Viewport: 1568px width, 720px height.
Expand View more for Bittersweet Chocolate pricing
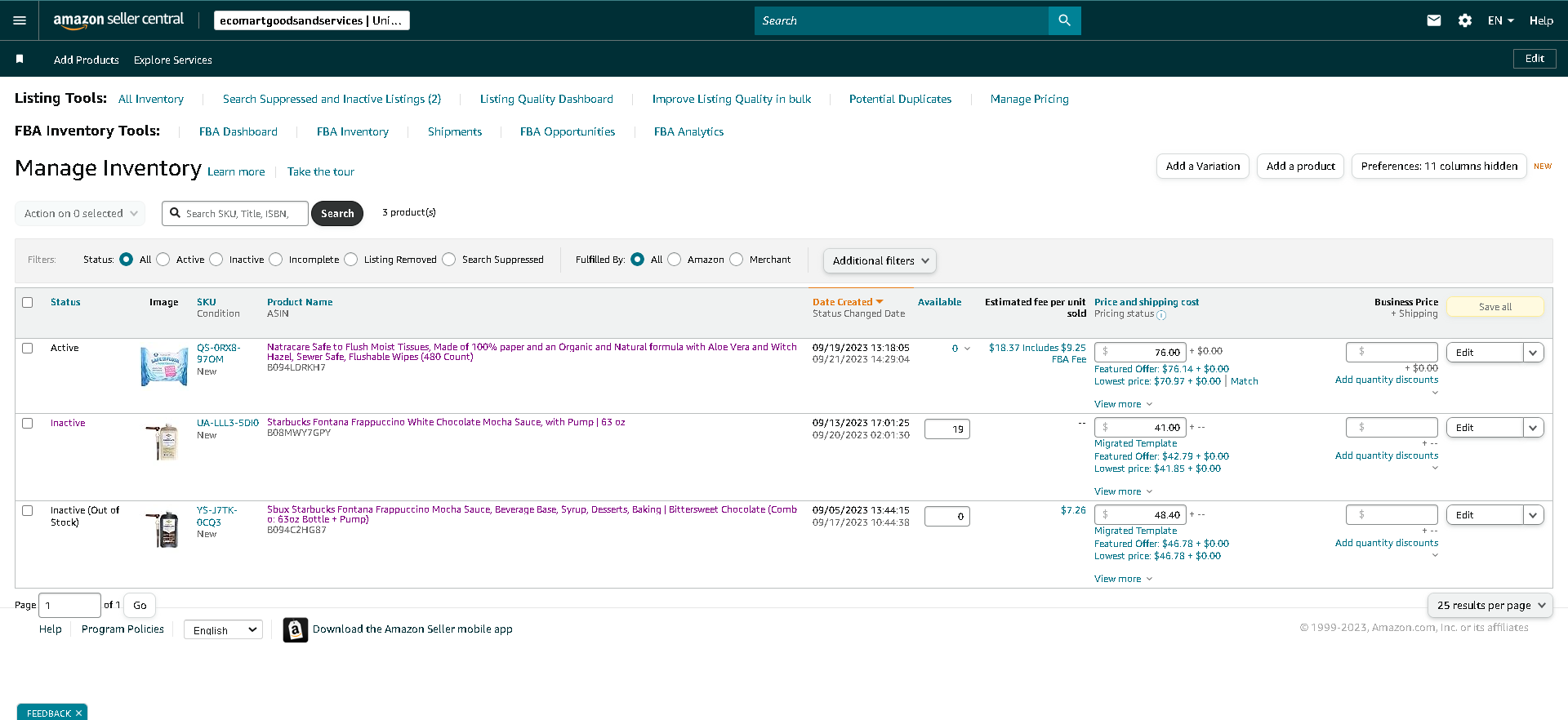coord(1123,579)
